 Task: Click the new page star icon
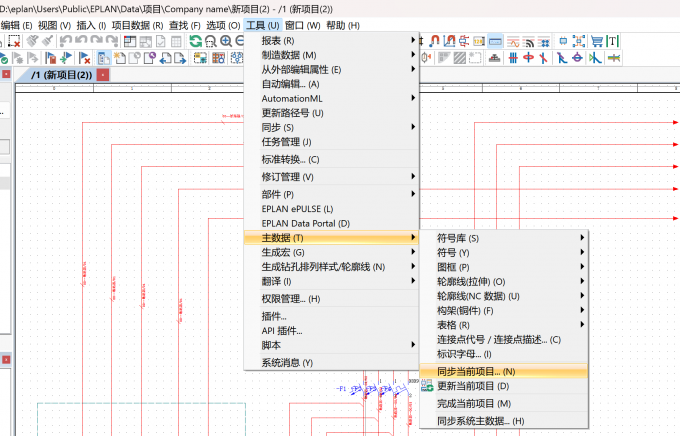click(119, 58)
